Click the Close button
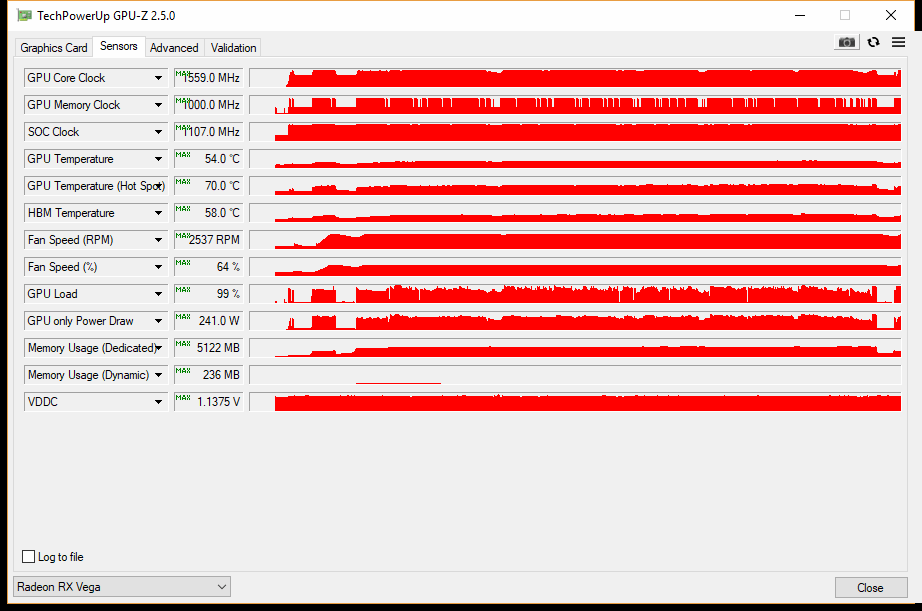922x611 pixels. (870, 587)
